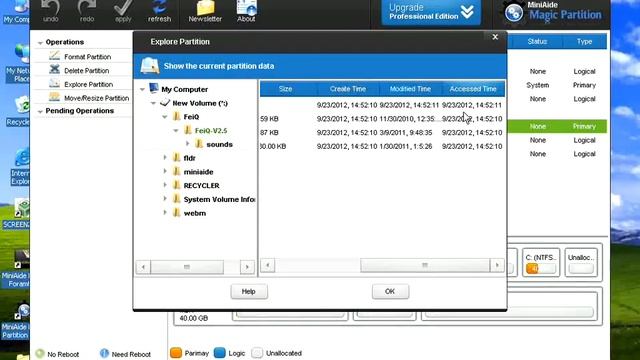Expand the sounds folder node
This screenshot has width=640, height=360.
coord(187,144)
